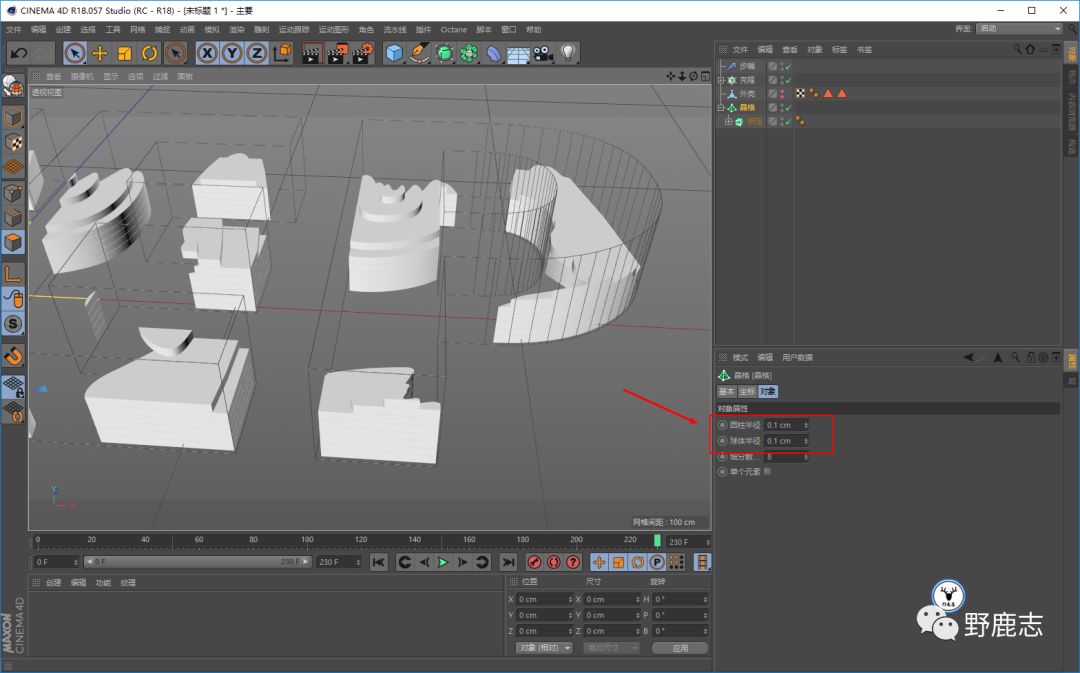The width and height of the screenshot is (1080, 673).
Task: Select the Pen spline tool icon
Action: [420, 53]
